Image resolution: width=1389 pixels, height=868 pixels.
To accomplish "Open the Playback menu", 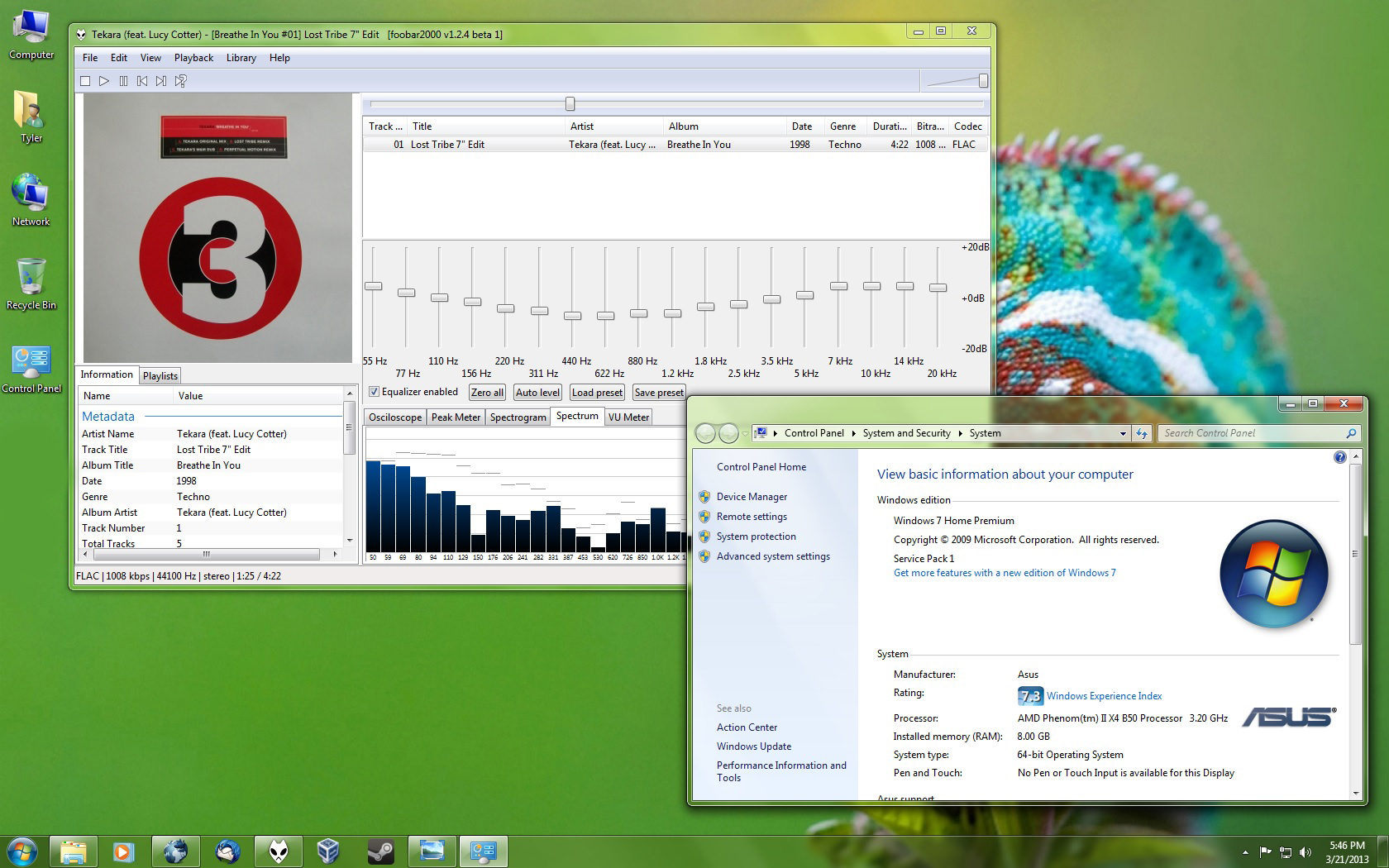I will coord(193,58).
